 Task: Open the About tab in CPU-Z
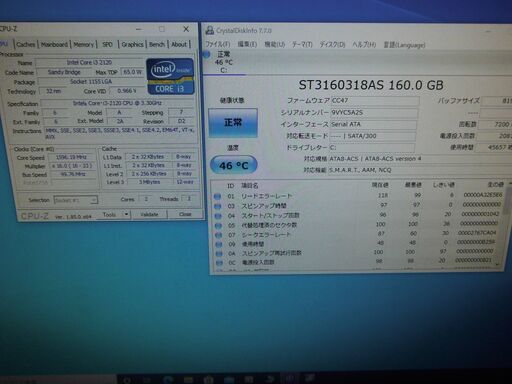(179, 44)
